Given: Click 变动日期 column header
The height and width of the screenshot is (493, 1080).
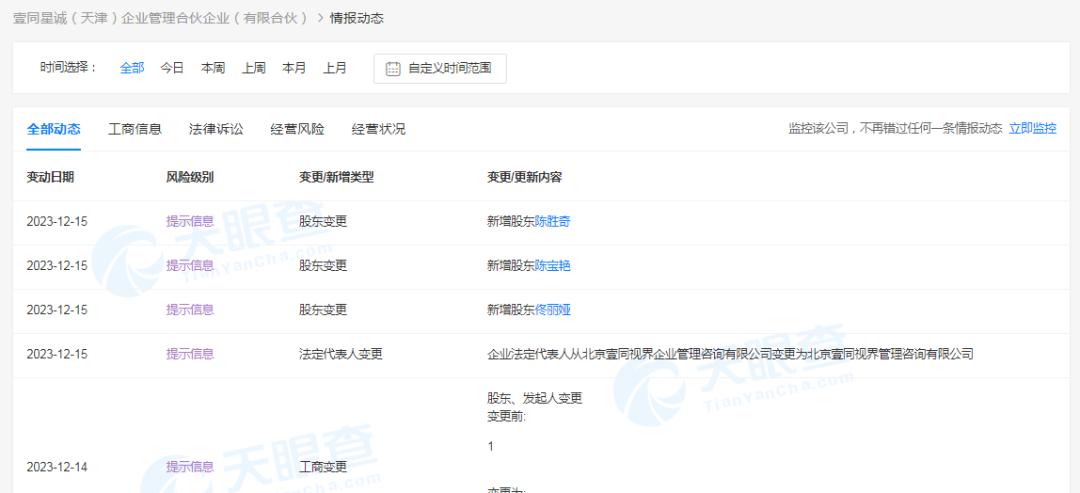Looking at the screenshot, I should pyautogui.click(x=50, y=177).
